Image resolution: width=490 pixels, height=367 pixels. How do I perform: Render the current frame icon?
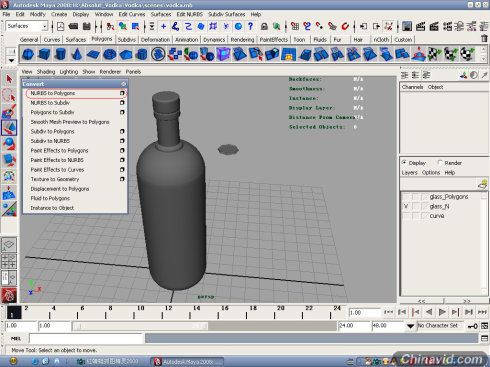coord(421,26)
